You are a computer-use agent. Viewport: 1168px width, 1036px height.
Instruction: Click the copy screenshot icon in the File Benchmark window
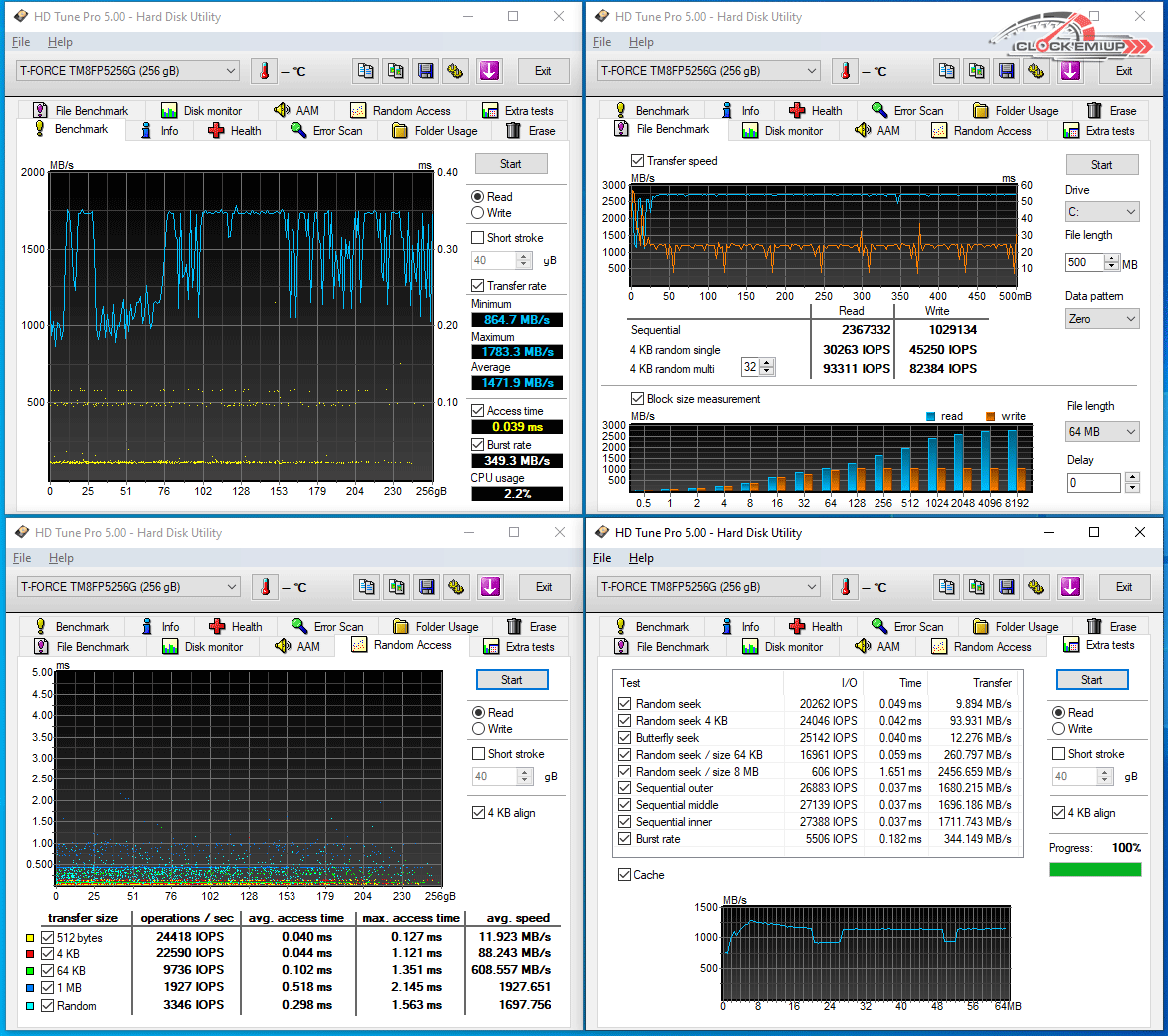[x=977, y=71]
